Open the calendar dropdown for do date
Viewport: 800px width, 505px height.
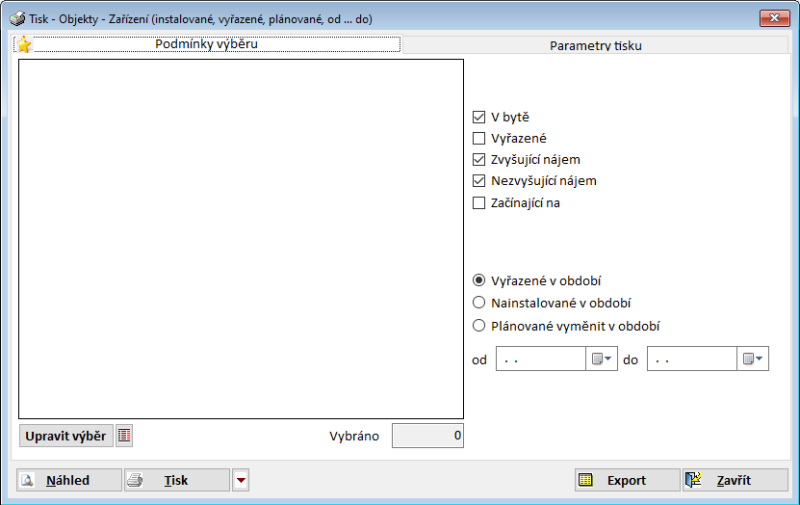[753, 359]
